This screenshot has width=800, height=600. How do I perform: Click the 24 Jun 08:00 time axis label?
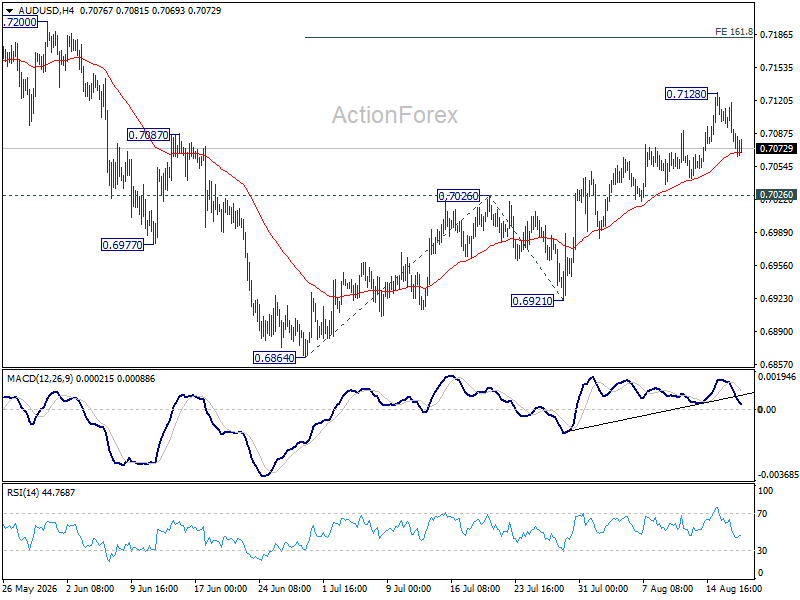coord(285,588)
